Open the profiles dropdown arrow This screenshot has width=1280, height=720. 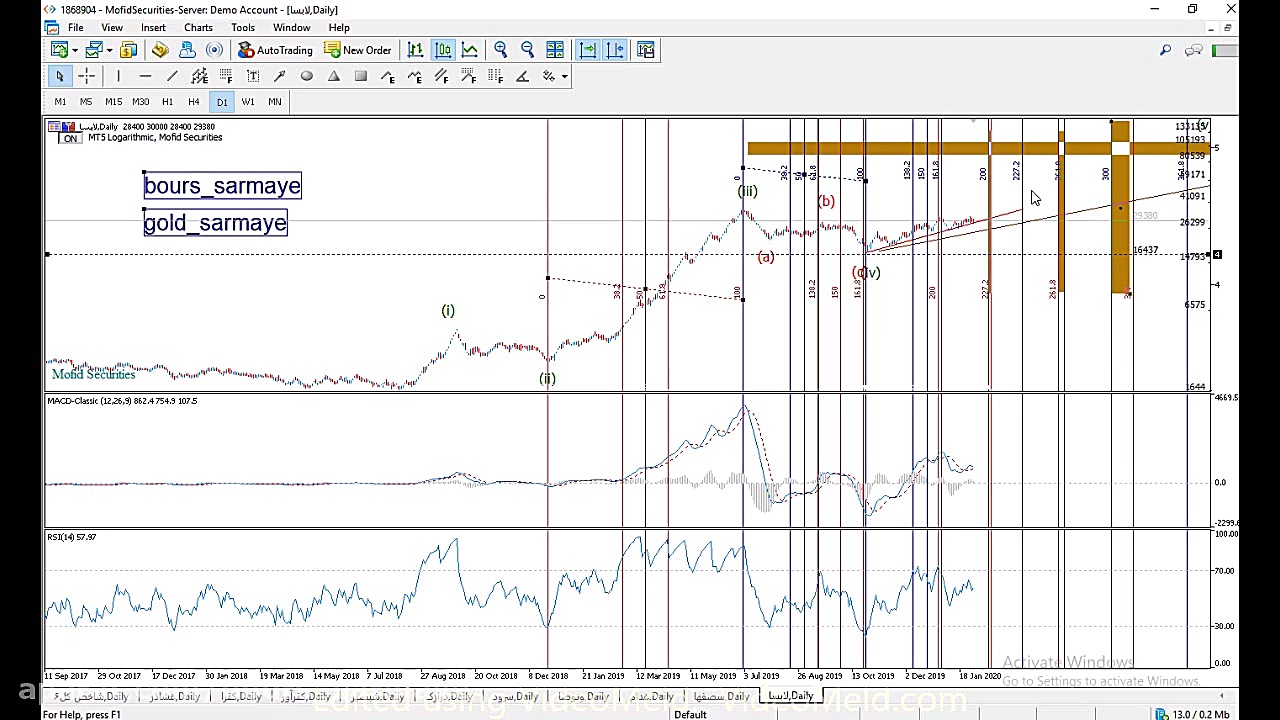pos(108,50)
